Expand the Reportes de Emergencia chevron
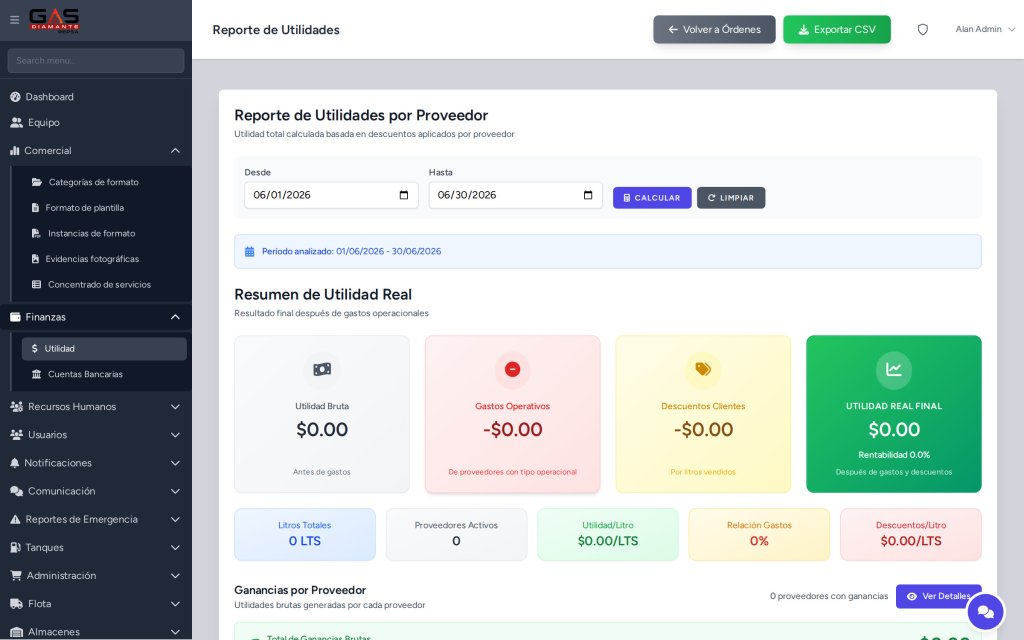The width and height of the screenshot is (1024, 640). (x=175, y=519)
